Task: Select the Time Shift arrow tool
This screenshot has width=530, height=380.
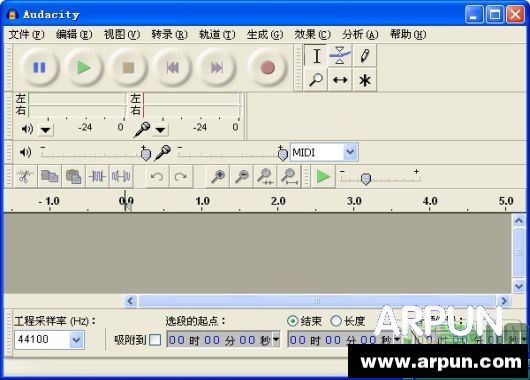Action: click(x=340, y=80)
